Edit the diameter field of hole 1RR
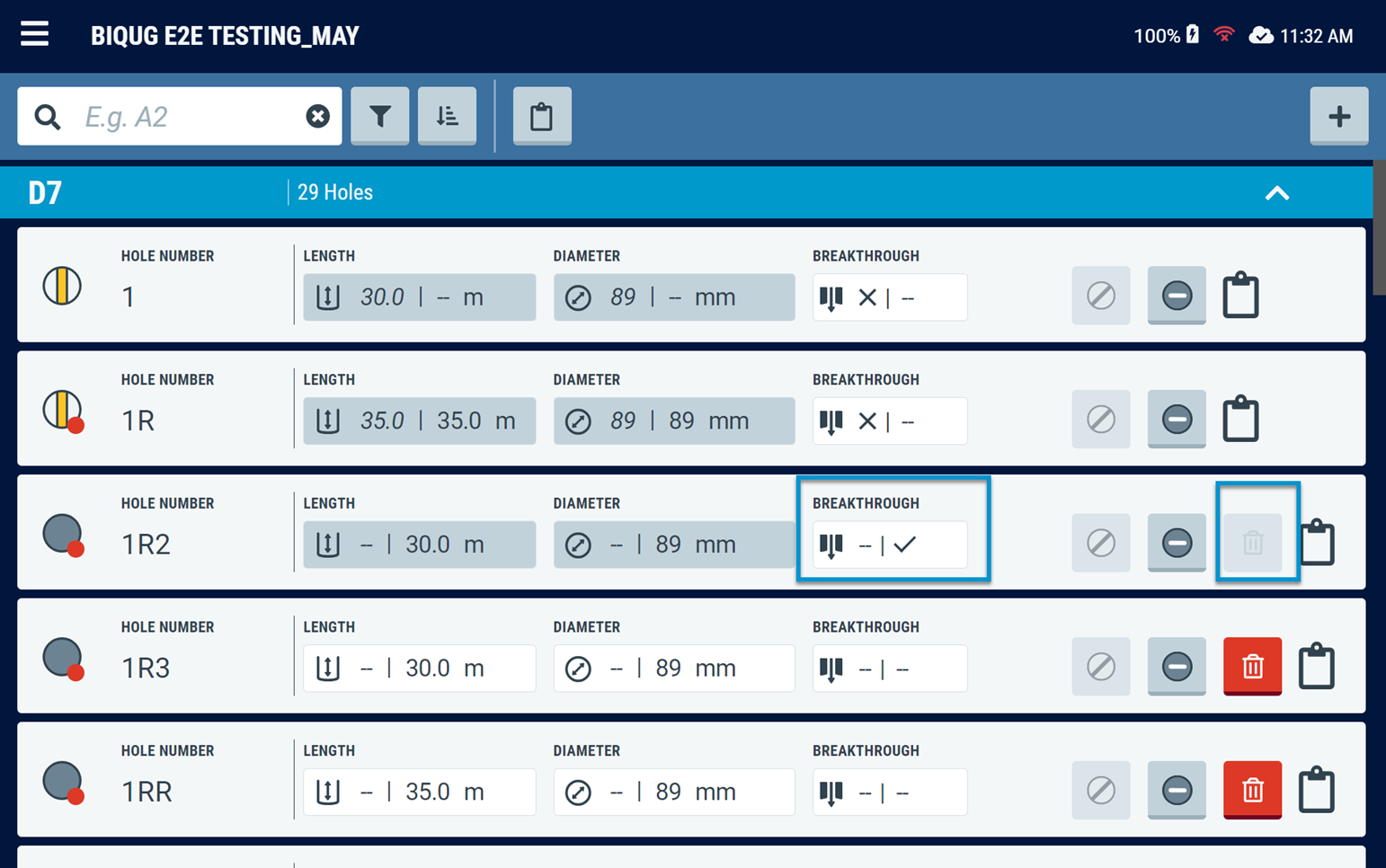The height and width of the screenshot is (868, 1386). coord(674,792)
